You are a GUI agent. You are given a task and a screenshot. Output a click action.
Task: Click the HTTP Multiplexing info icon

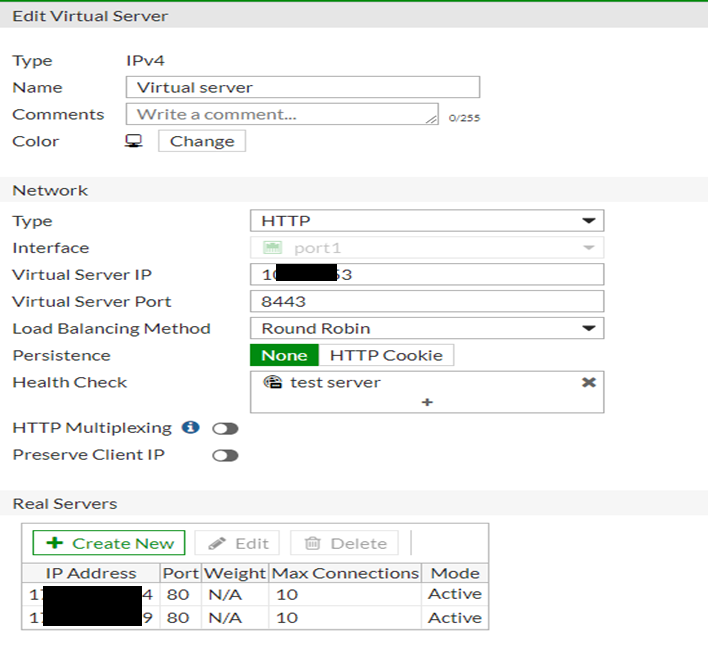click(x=190, y=428)
